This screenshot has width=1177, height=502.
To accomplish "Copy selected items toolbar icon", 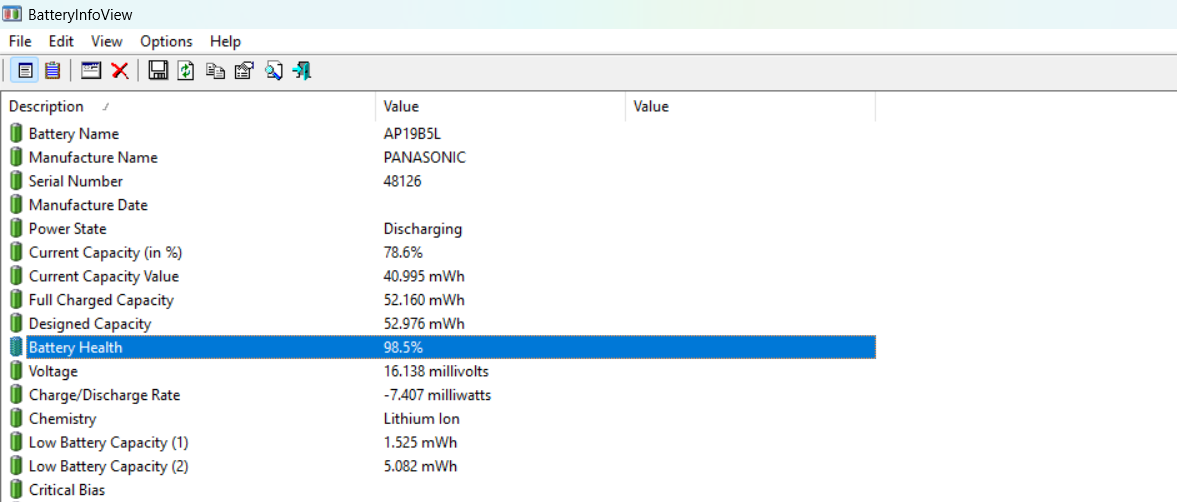I will (x=215, y=71).
